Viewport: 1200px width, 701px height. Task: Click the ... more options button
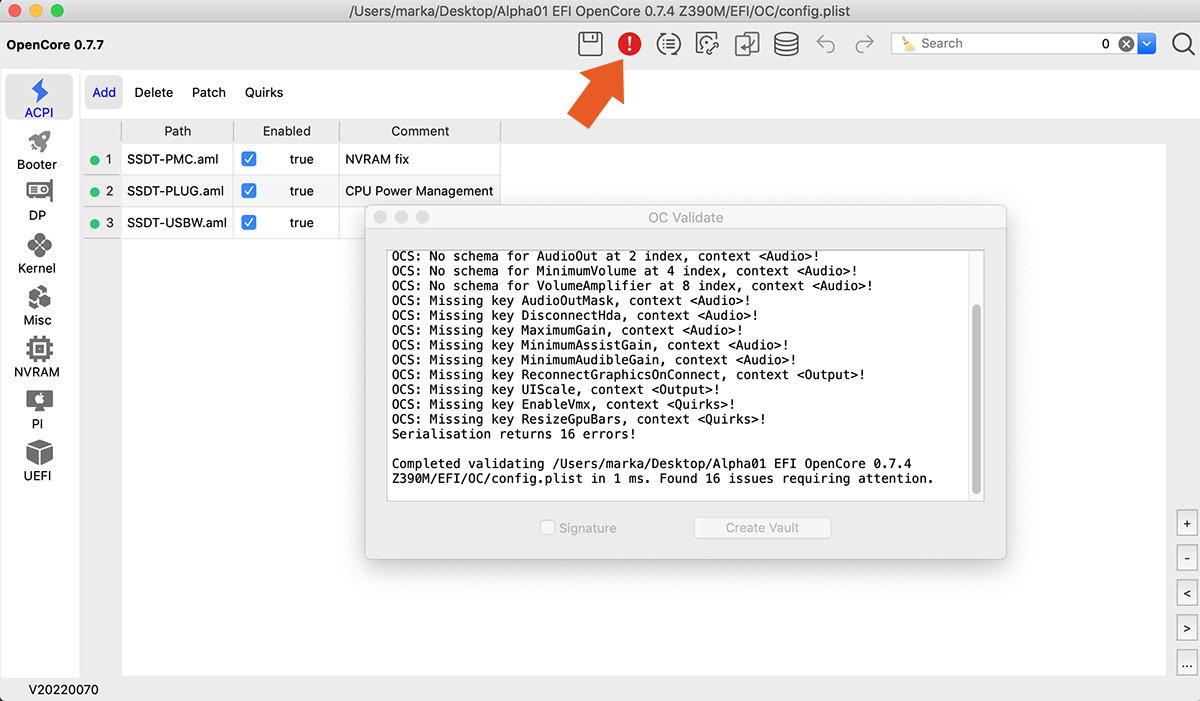pyautogui.click(x=1187, y=664)
